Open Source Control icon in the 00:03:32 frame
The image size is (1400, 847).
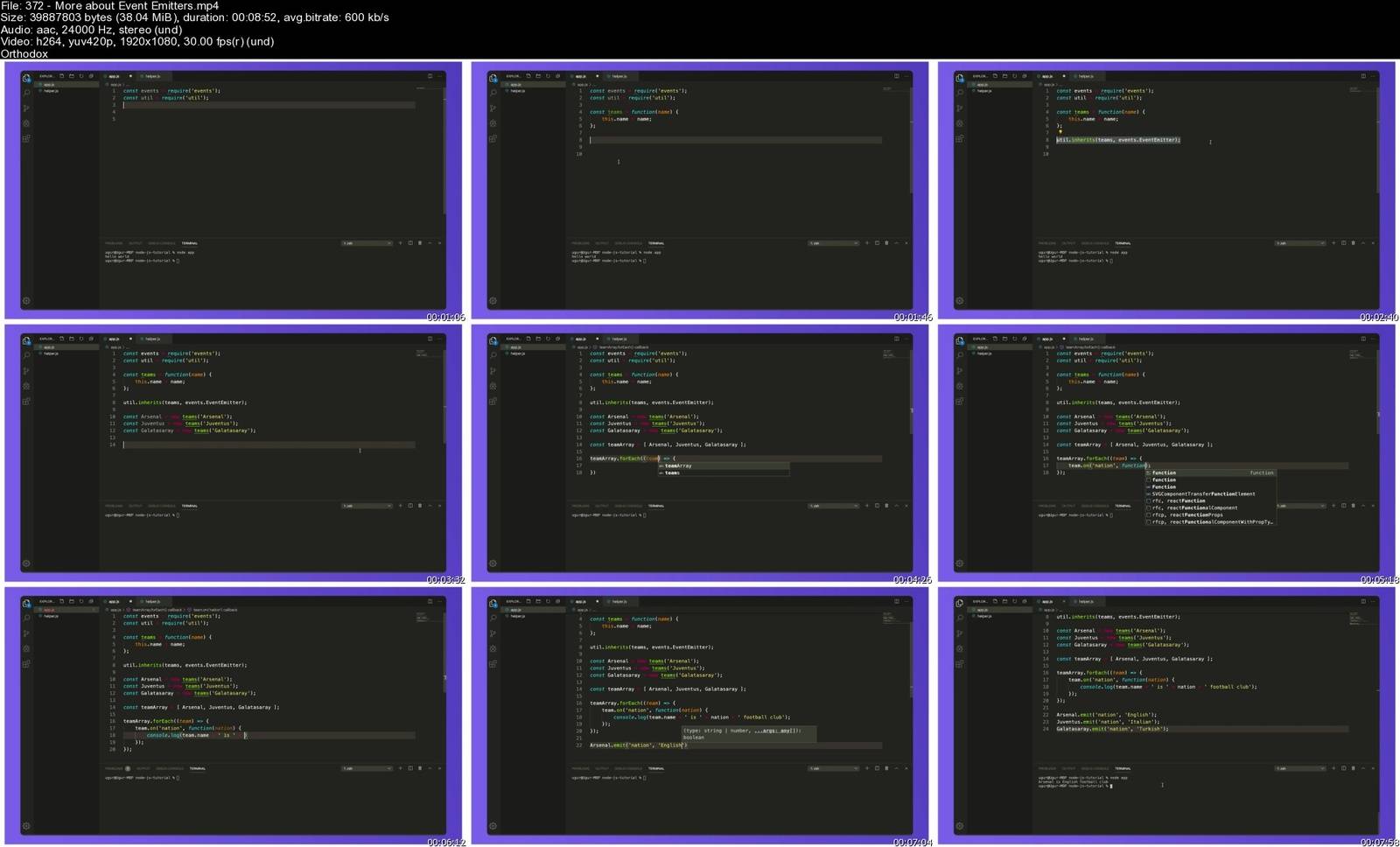pos(27,371)
